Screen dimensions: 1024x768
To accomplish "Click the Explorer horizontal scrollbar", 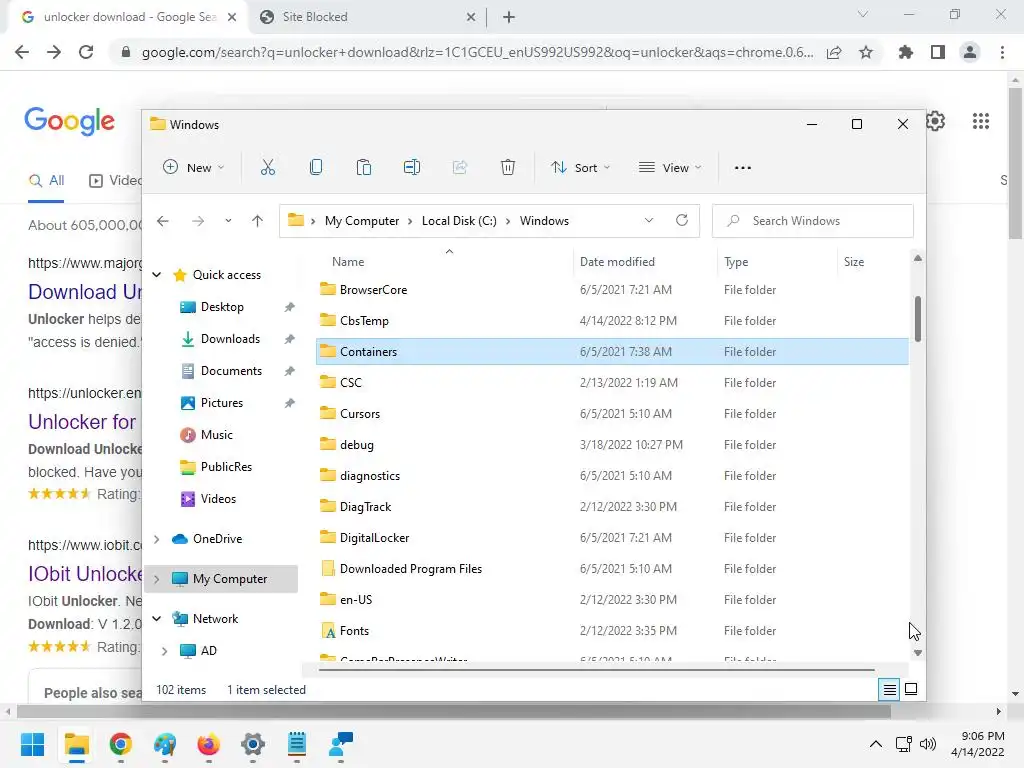I will point(596,669).
